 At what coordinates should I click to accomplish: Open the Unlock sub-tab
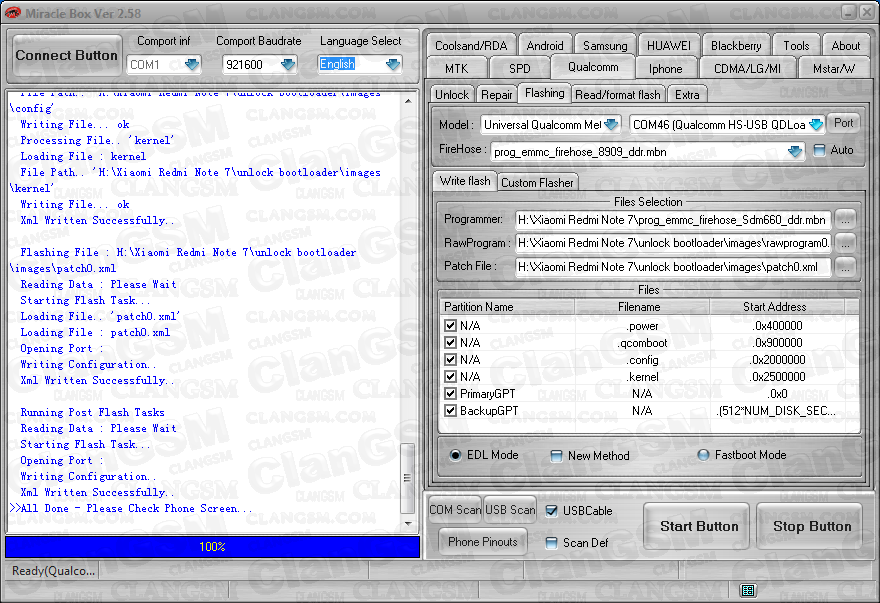[x=452, y=94]
